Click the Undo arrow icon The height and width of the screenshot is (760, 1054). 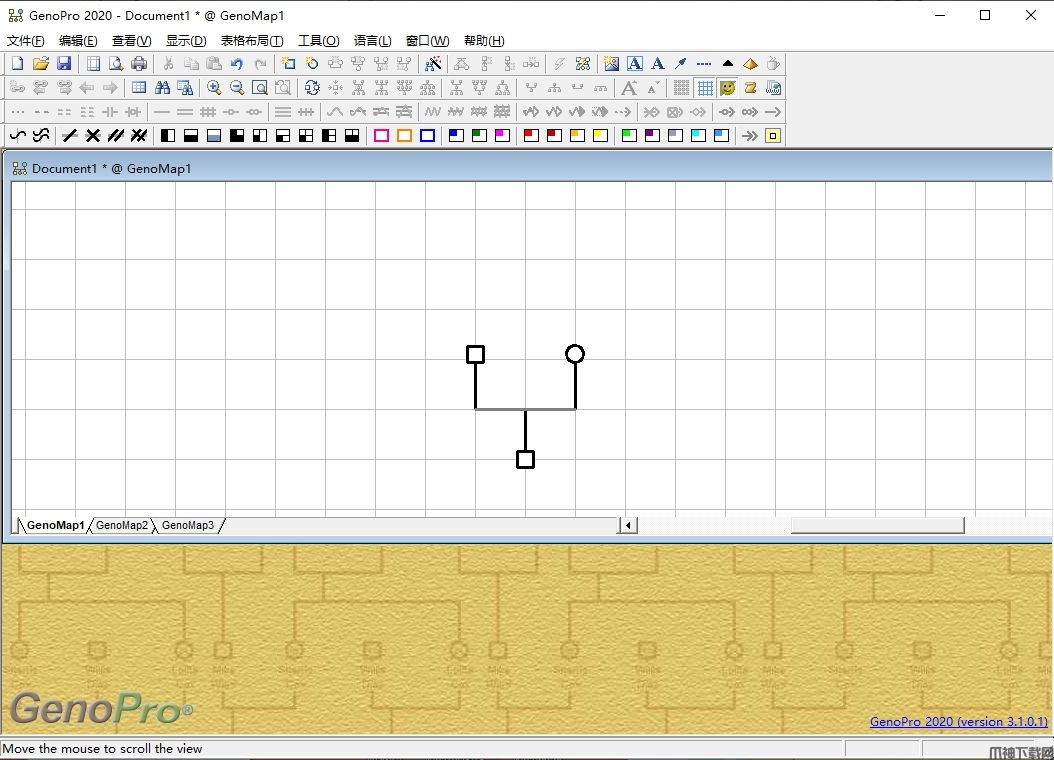click(x=237, y=64)
